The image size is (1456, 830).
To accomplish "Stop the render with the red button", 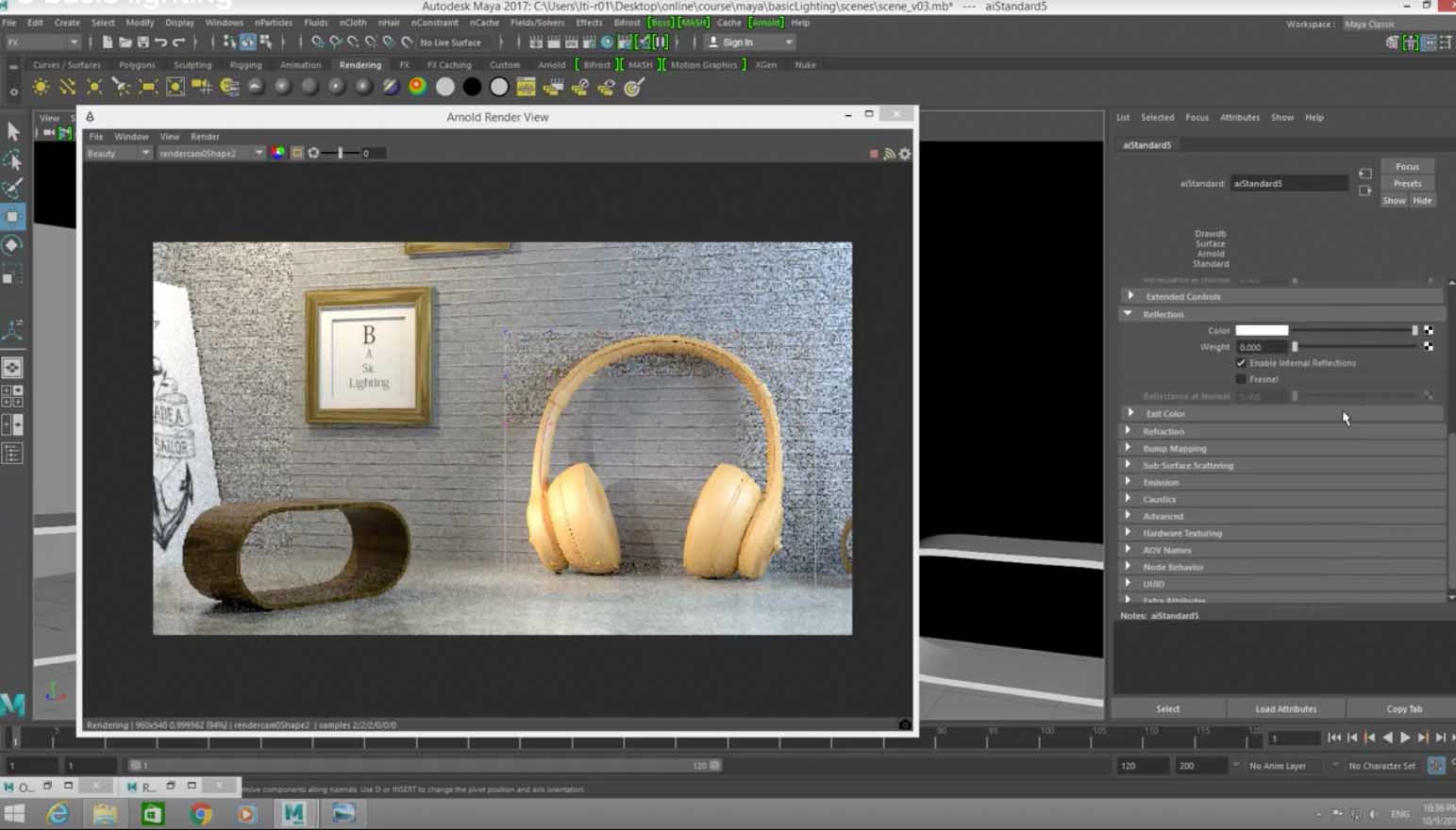I will click(x=874, y=154).
